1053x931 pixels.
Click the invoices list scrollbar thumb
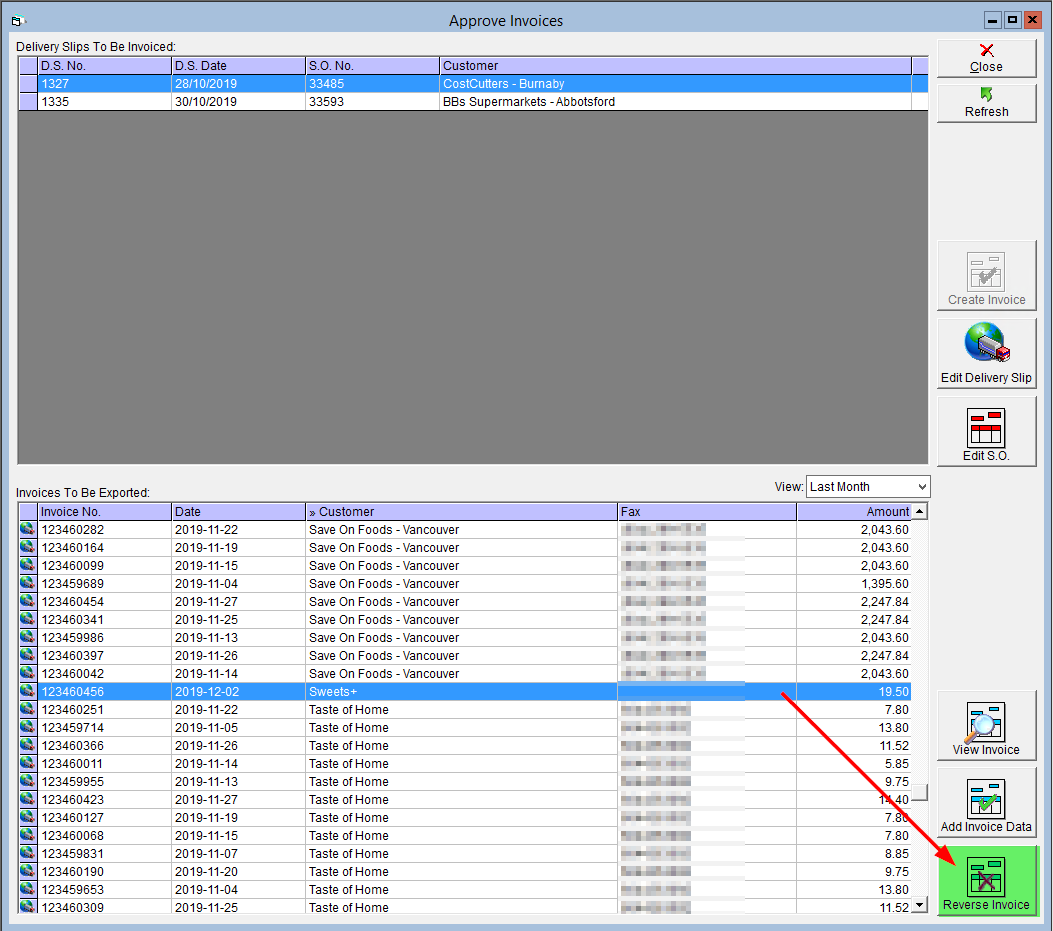coord(920,793)
